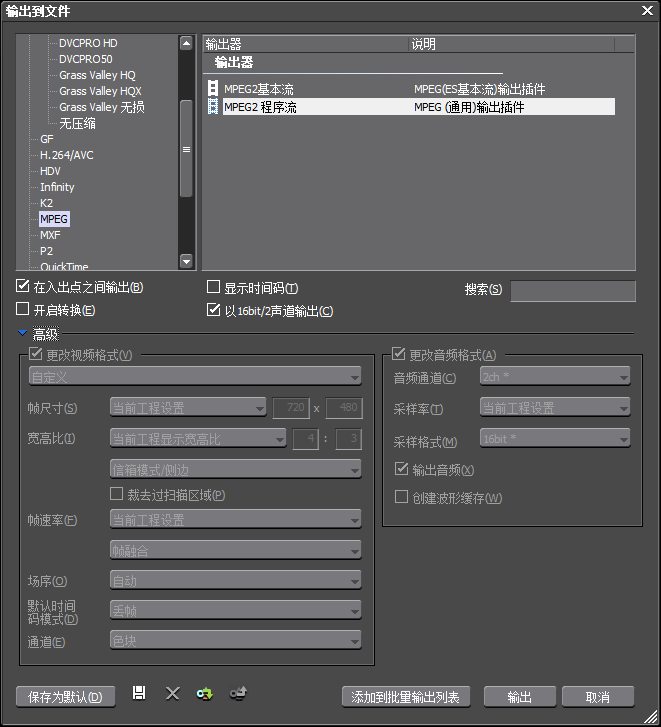Uncheck 以16bit/2声道输出 checkbox
Screen dimensions: 661x727
[x=213, y=310]
